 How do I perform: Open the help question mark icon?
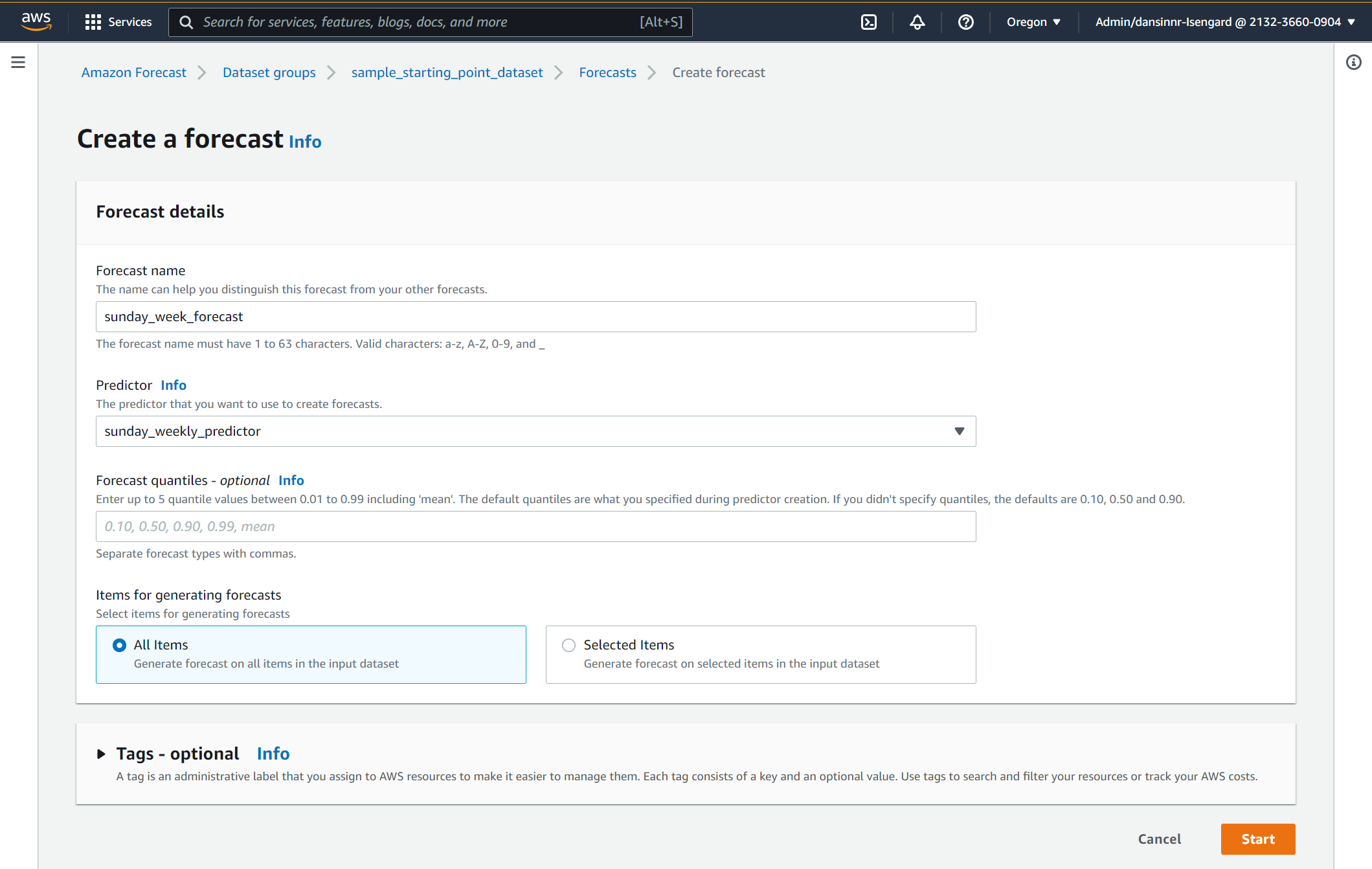click(x=965, y=22)
